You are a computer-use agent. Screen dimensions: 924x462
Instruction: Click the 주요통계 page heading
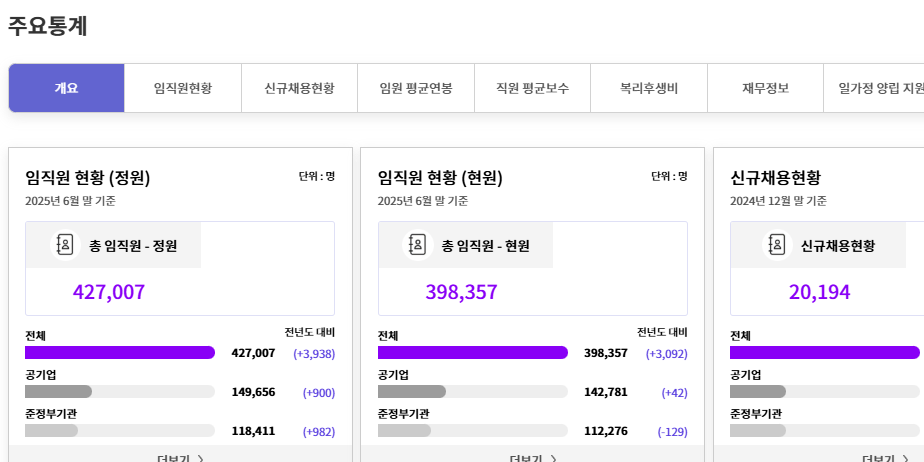tap(48, 26)
